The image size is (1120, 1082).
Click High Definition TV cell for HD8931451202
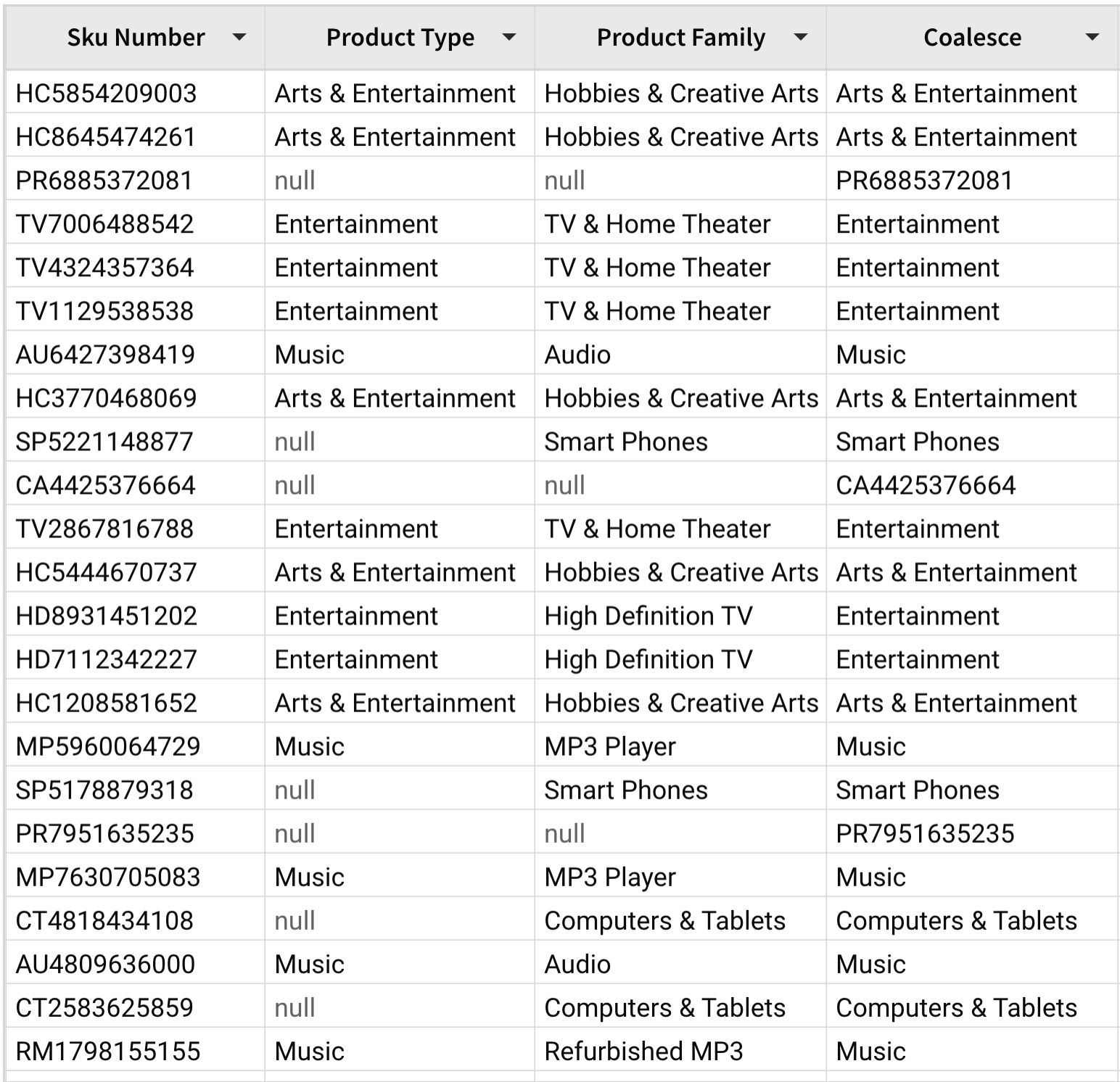click(x=648, y=616)
